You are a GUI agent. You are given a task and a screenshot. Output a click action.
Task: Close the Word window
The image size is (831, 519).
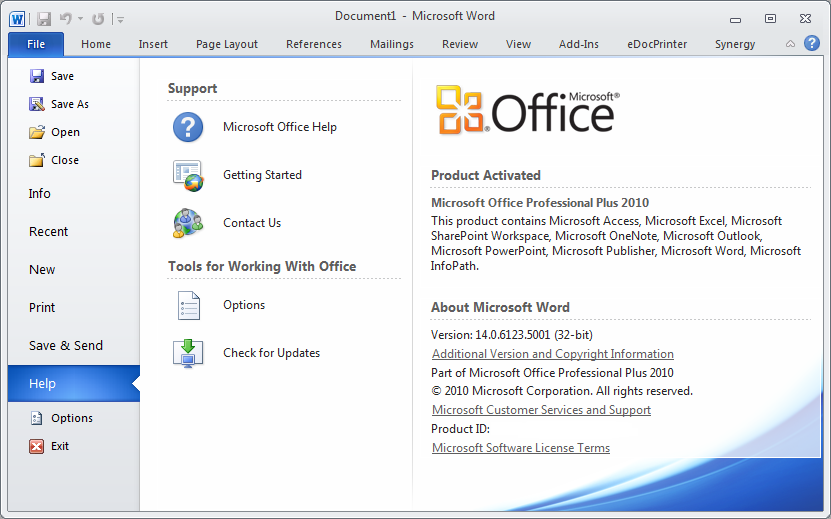[805, 19]
